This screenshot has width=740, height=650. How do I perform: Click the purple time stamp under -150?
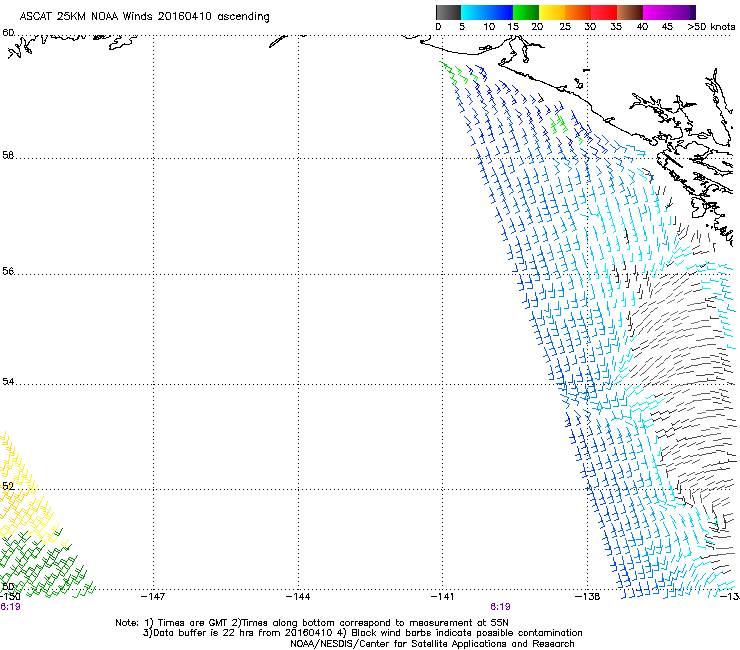point(10,607)
